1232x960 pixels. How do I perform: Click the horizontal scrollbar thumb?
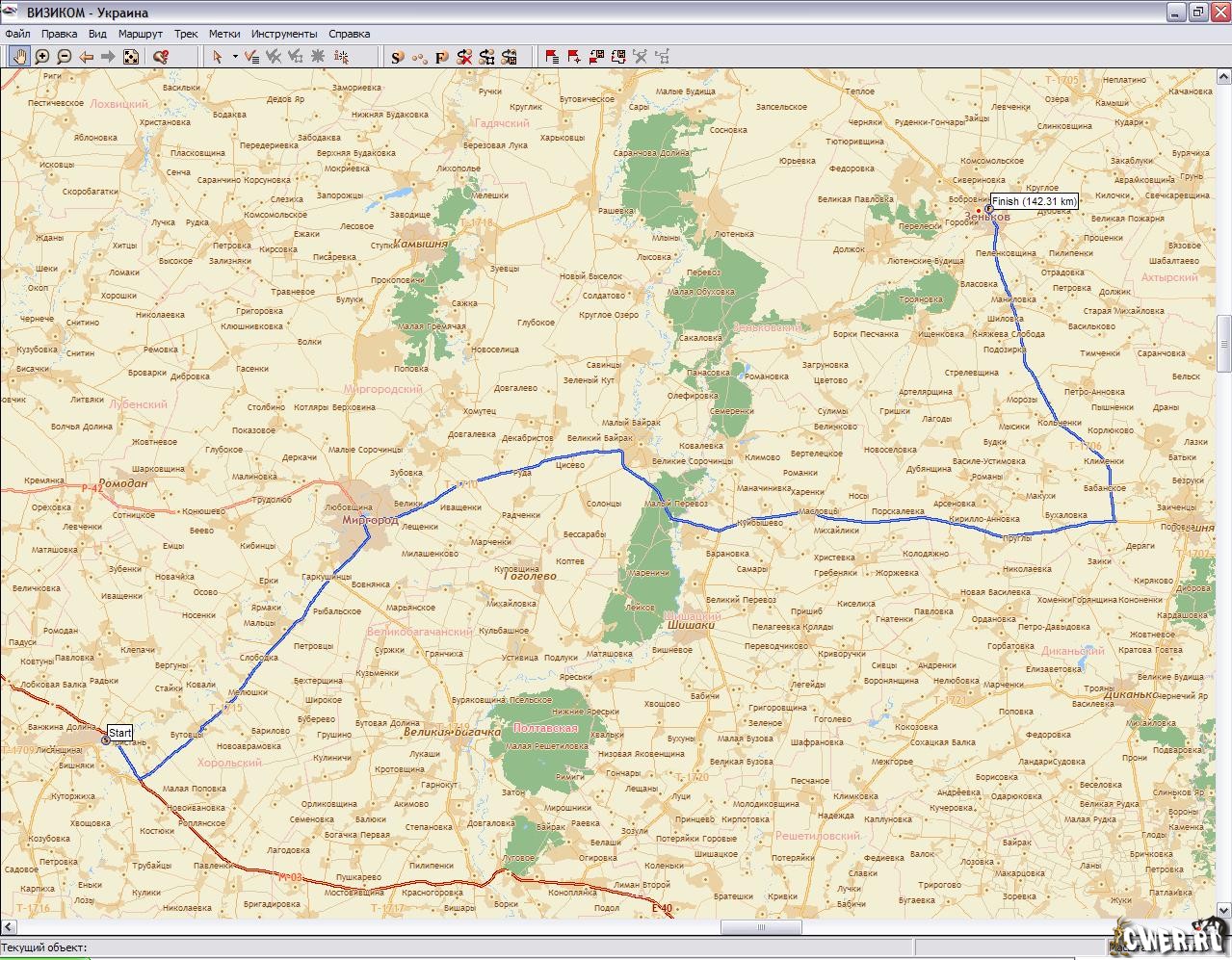(761, 928)
